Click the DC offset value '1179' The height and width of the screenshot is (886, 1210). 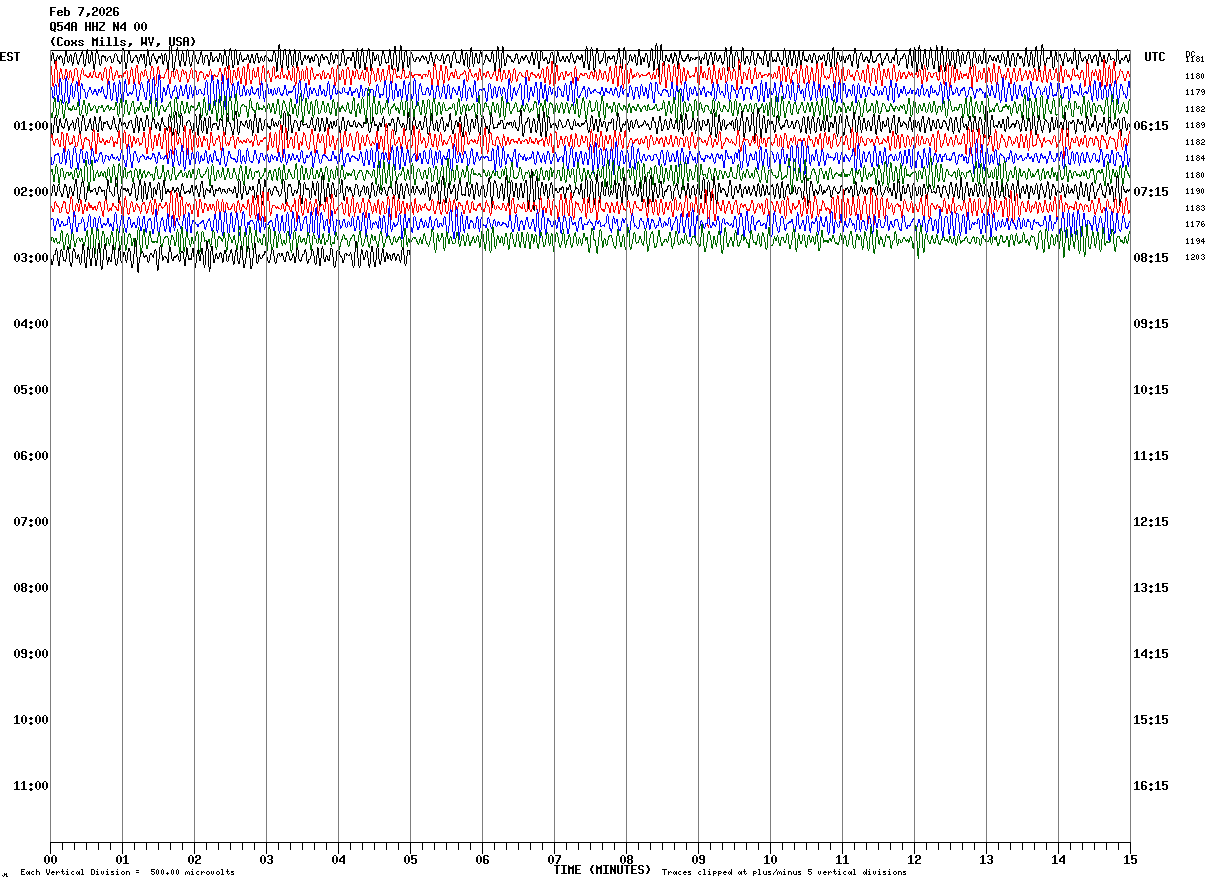tap(1195, 93)
